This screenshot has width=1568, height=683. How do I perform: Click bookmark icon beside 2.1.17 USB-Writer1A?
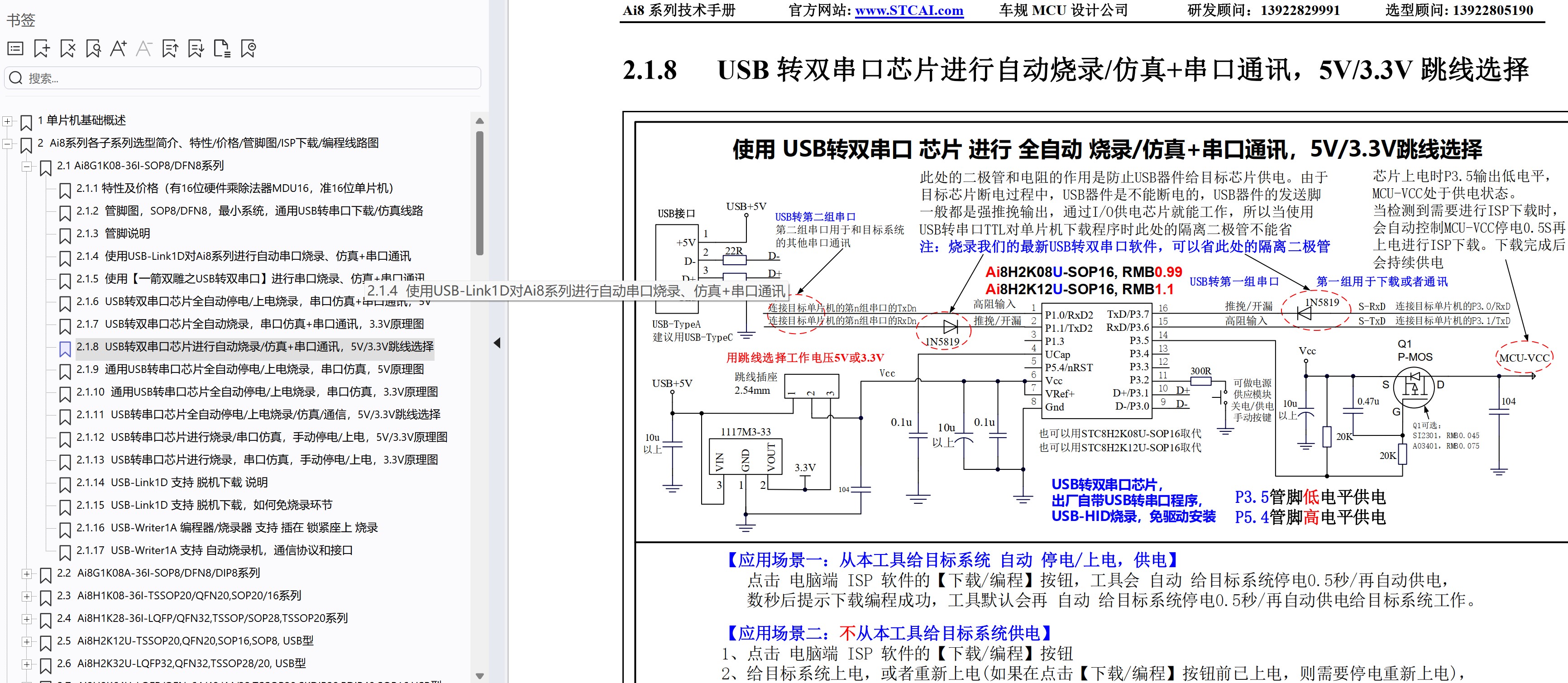click(65, 552)
